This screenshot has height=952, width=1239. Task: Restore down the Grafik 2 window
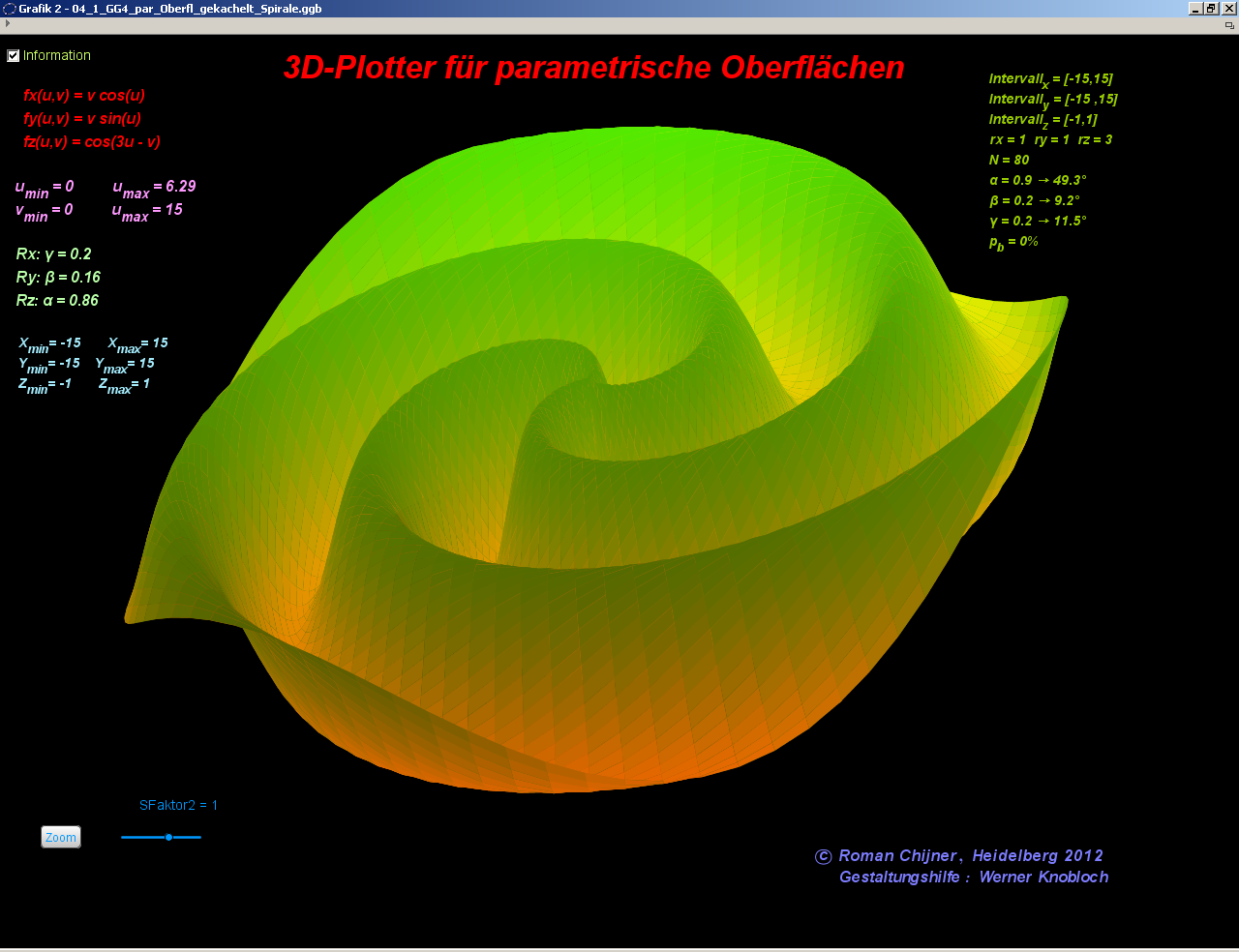tap(1212, 9)
